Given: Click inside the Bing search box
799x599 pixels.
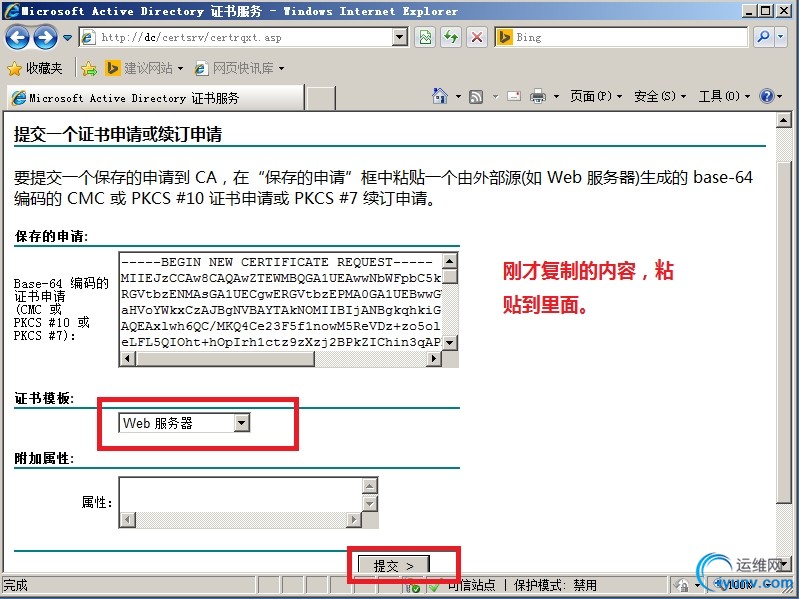Looking at the screenshot, I should tap(630, 37).
